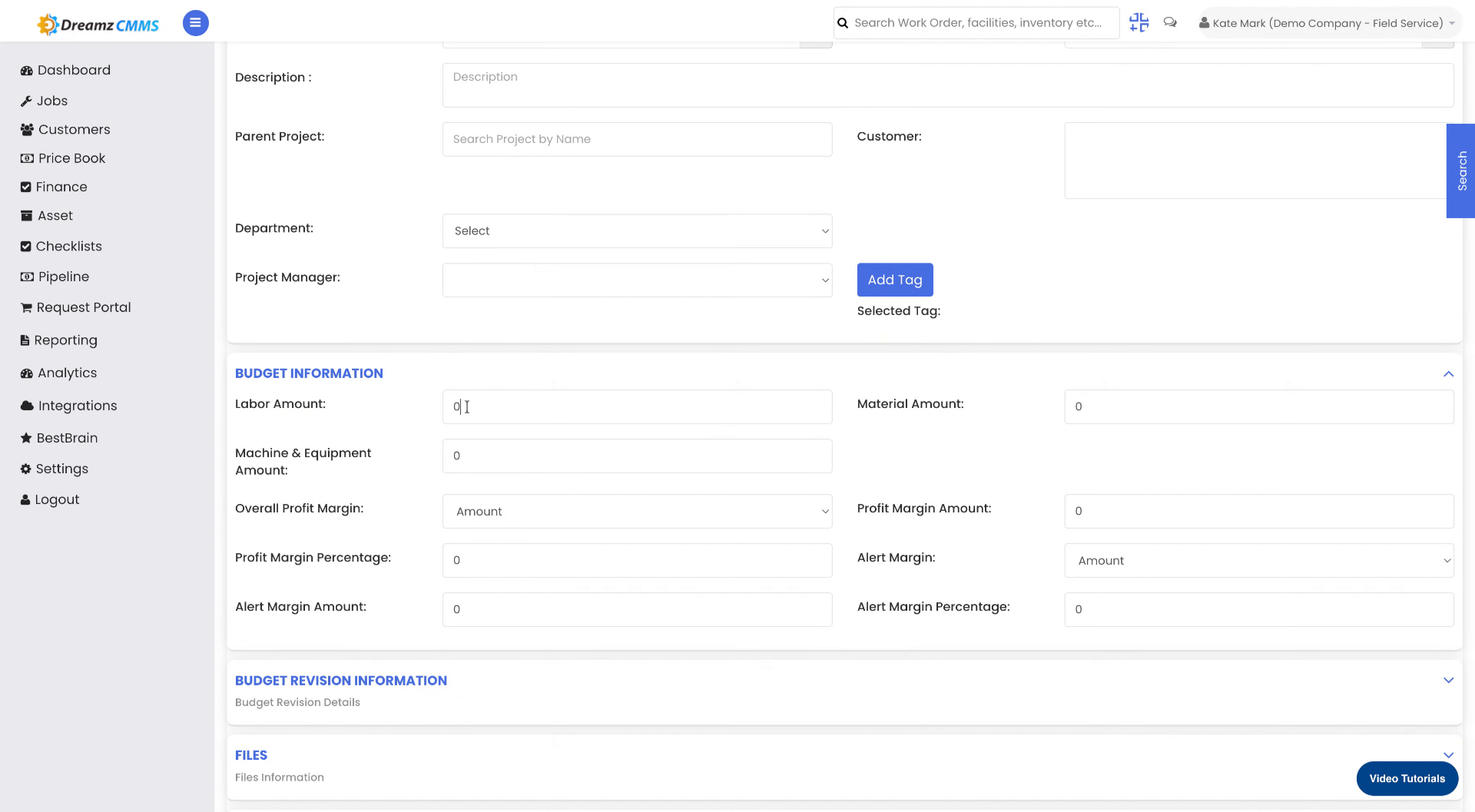Screen dimensions: 1475x812
Task: Click the BestBrain star icon
Action: (x=27, y=438)
